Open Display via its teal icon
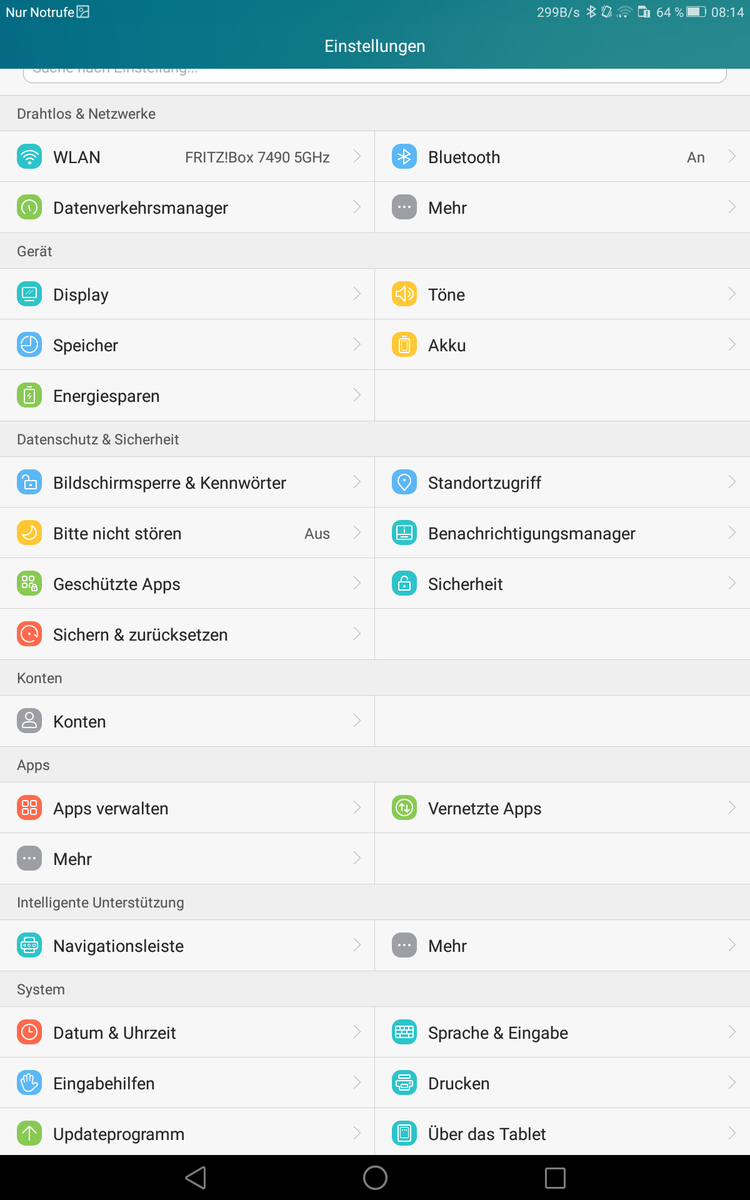 tap(29, 295)
